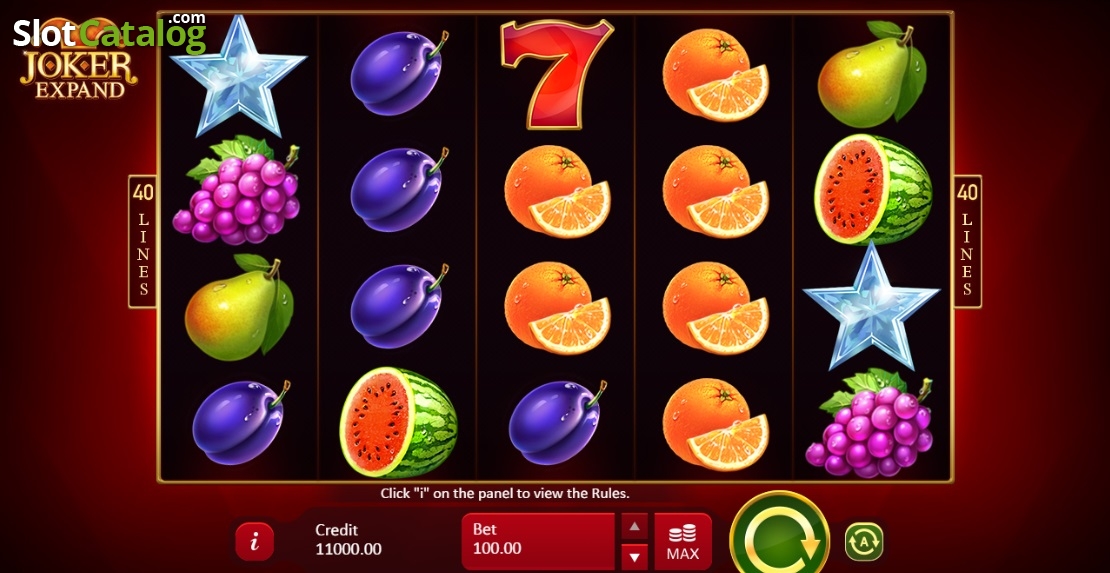Start the green spin button
Image resolution: width=1110 pixels, height=573 pixels.
779,535
